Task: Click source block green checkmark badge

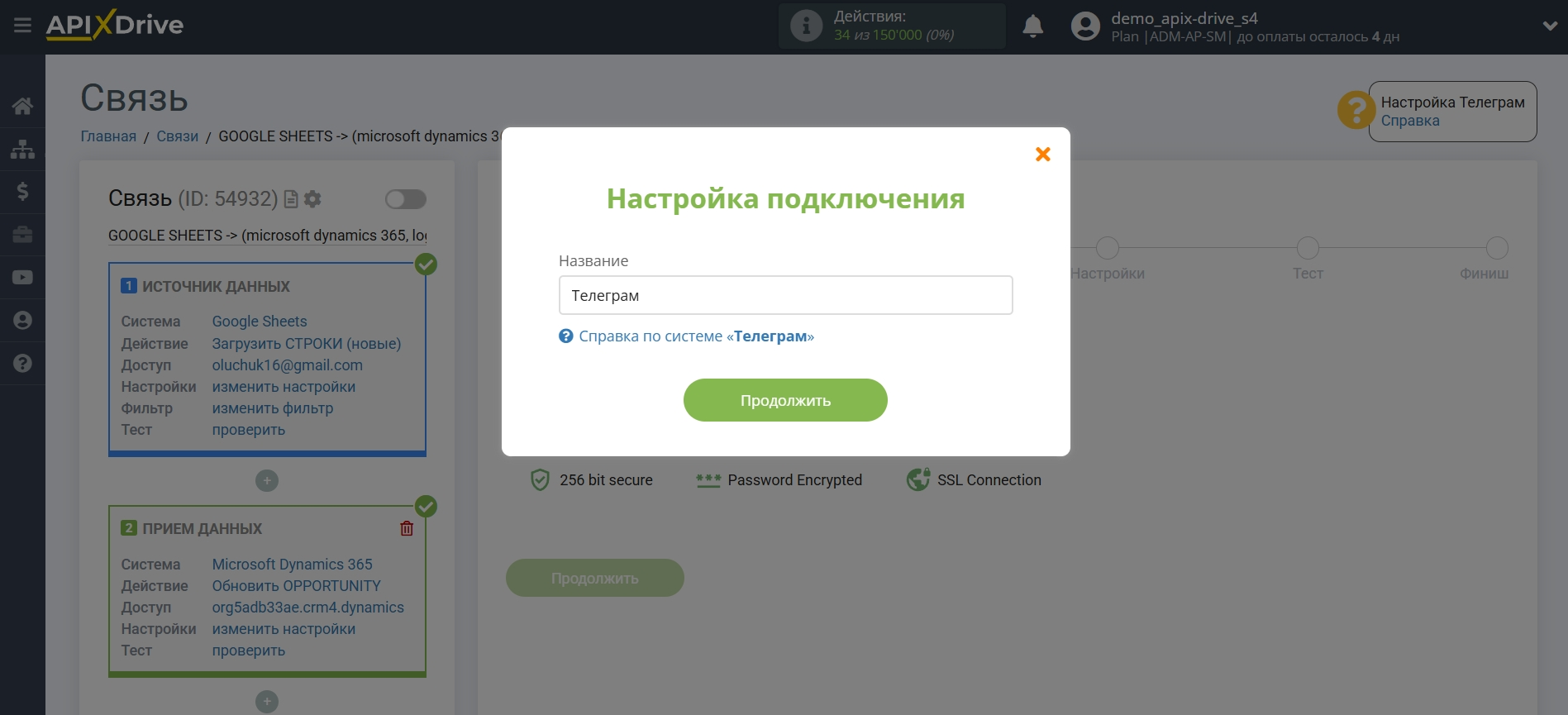Action: [x=426, y=264]
